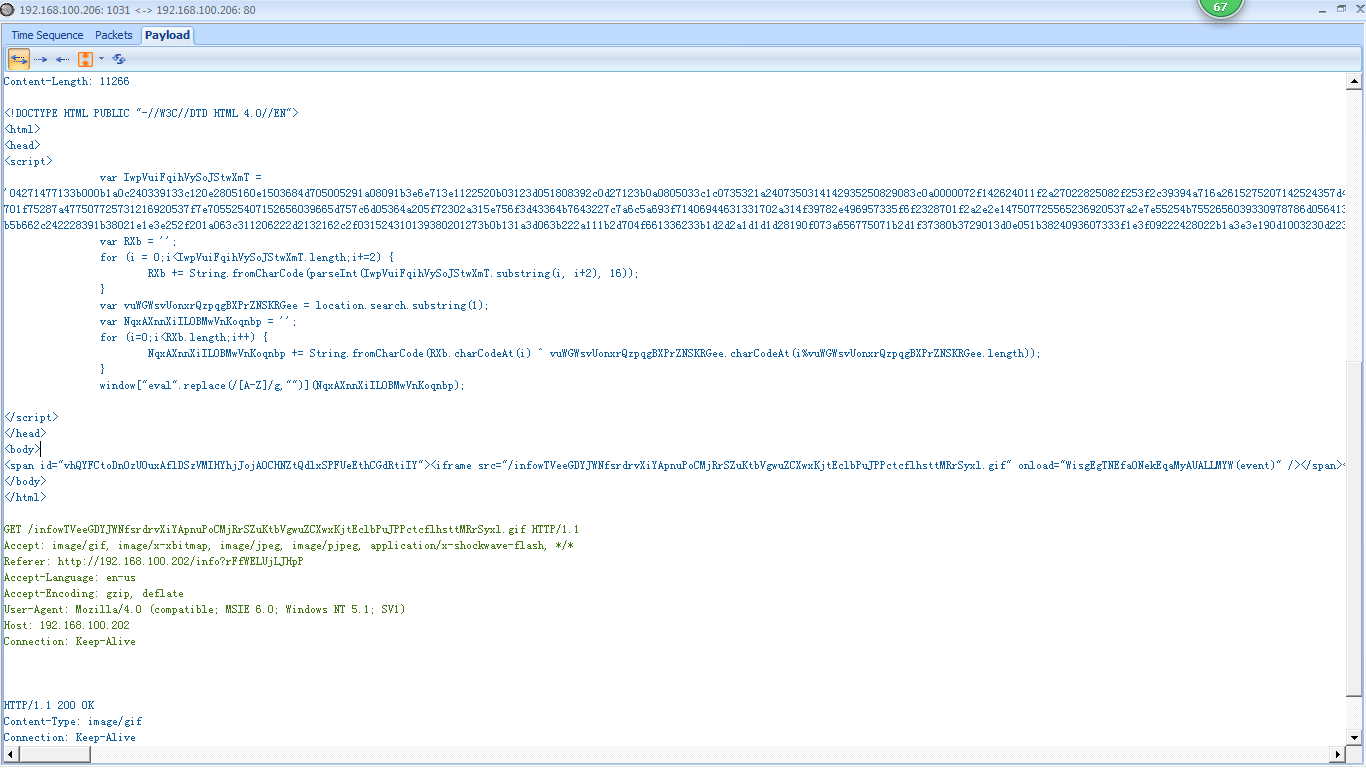Click the refresh payload icon

[x=119, y=59]
